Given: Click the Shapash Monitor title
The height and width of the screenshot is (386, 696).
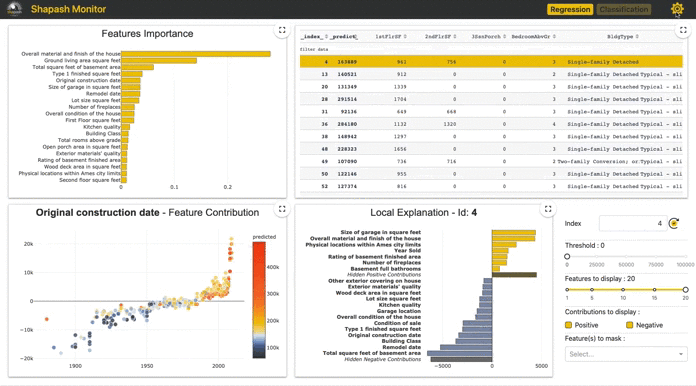Looking at the screenshot, I should (68, 9).
